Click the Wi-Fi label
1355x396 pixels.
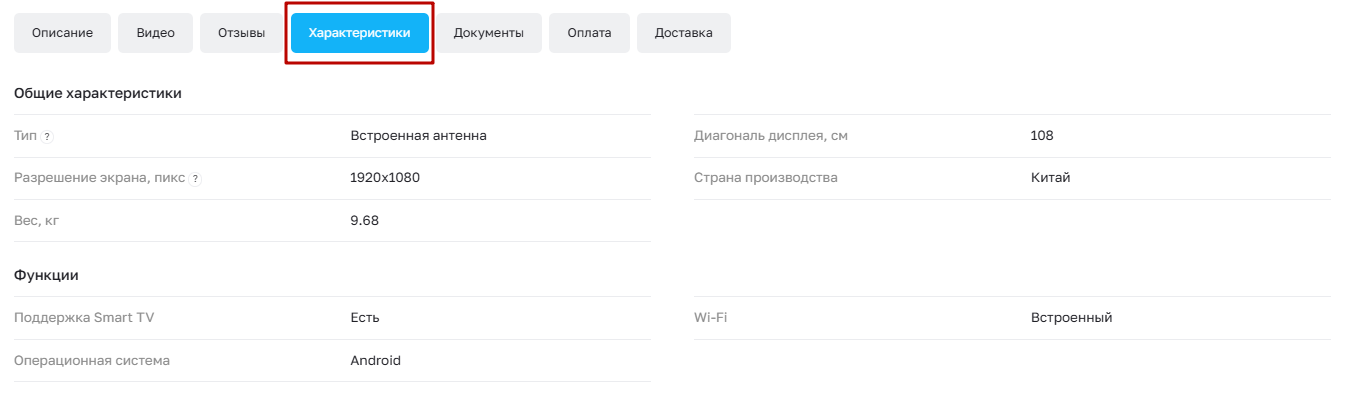pos(710,317)
